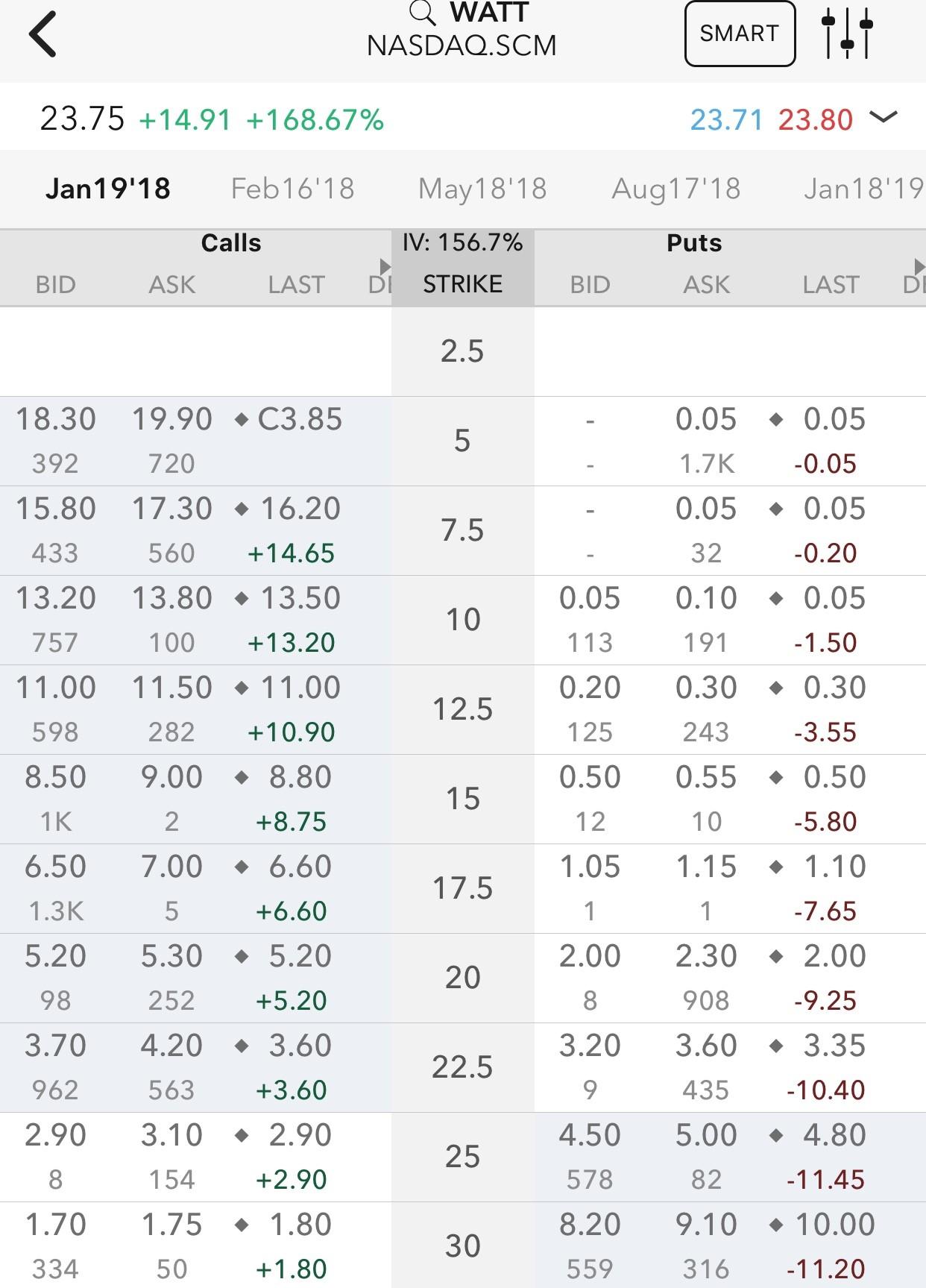Tap the WATT NASDAQ.SCM title
The width and height of the screenshot is (926, 1288).
[x=462, y=30]
